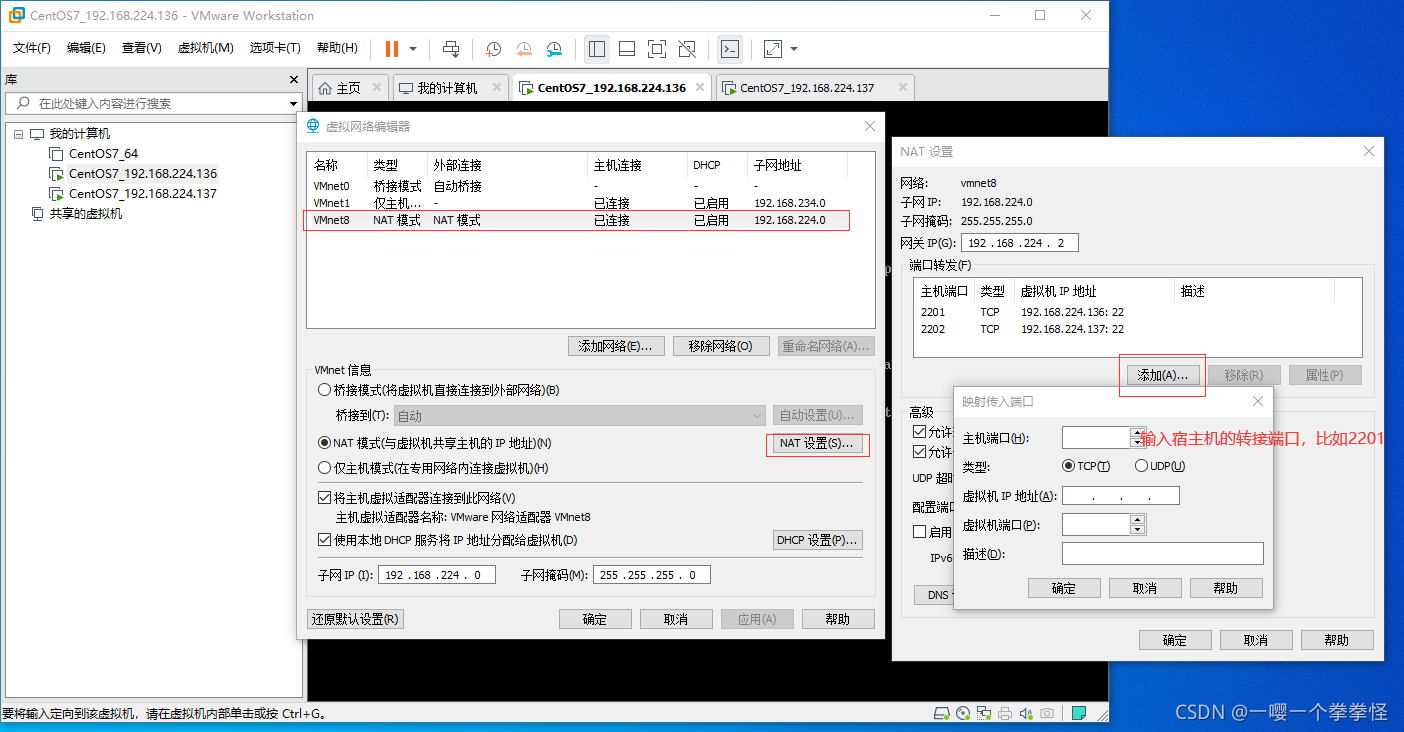Click 添加(A)... in port forwarding

[1162, 375]
